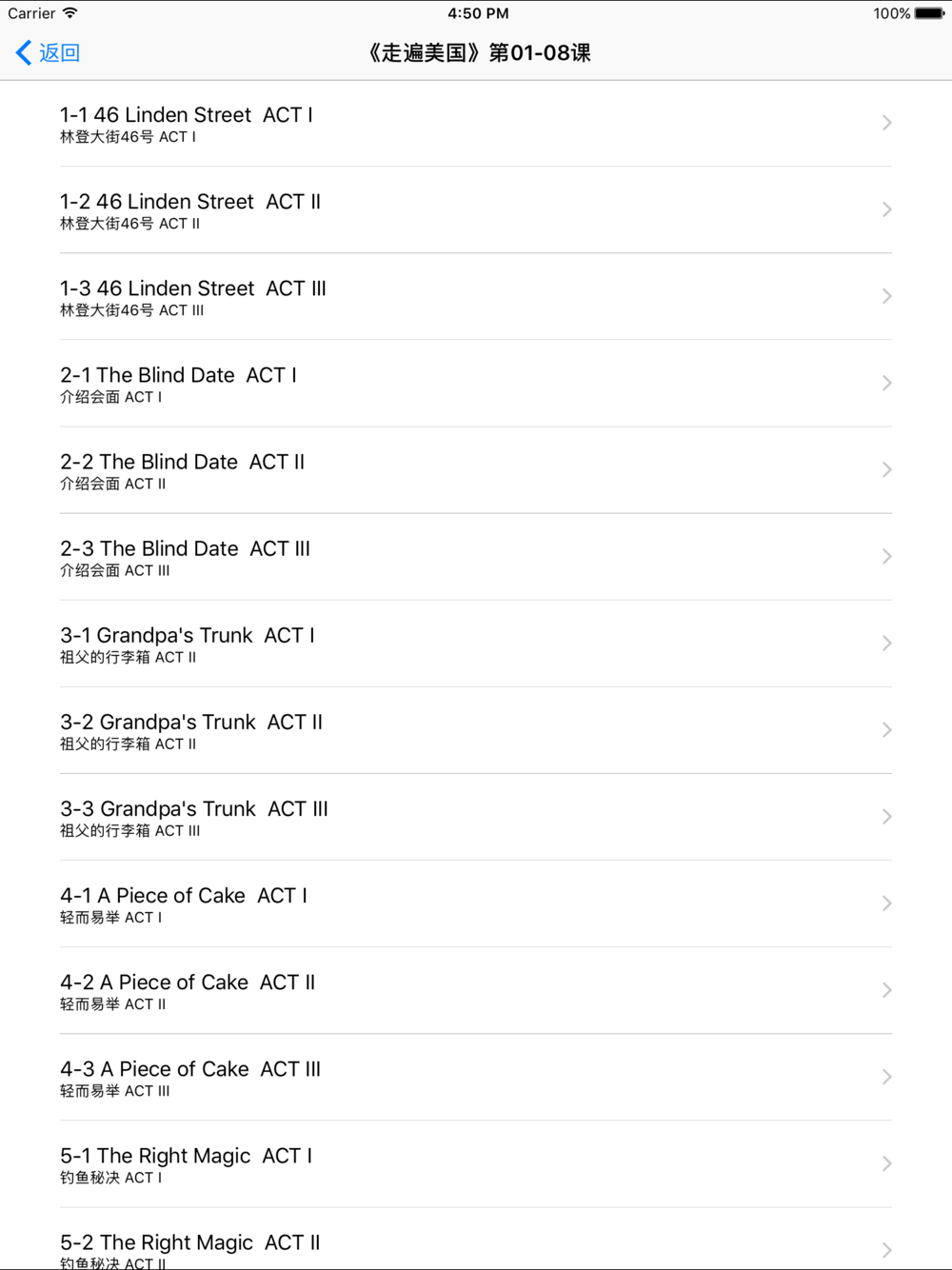The height and width of the screenshot is (1270, 952).
Task: Select 3-2 Grandpa's Trunk ACT II lesson
Action: [x=476, y=730]
